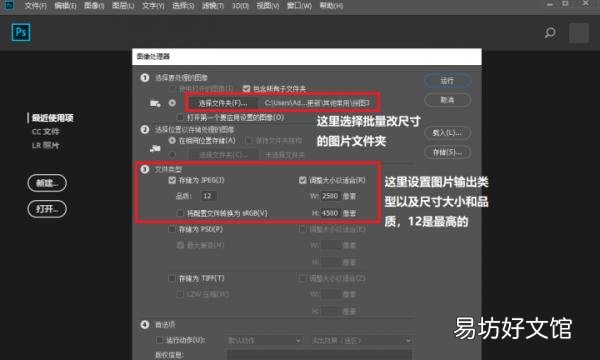The height and width of the screenshot is (360, 600).
Task: Click the 载入(L)... load button
Action: click(447, 133)
